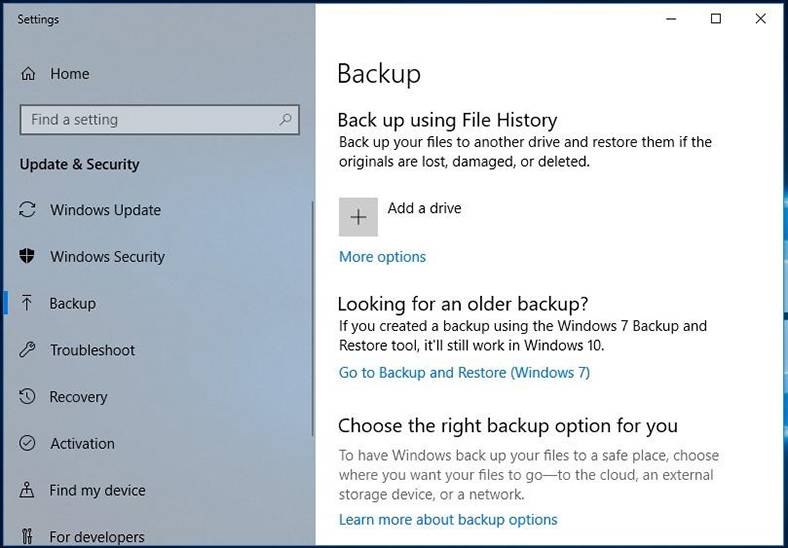The height and width of the screenshot is (548, 788).
Task: Click Looking for an older backup heading
Action: pyautogui.click(x=463, y=304)
